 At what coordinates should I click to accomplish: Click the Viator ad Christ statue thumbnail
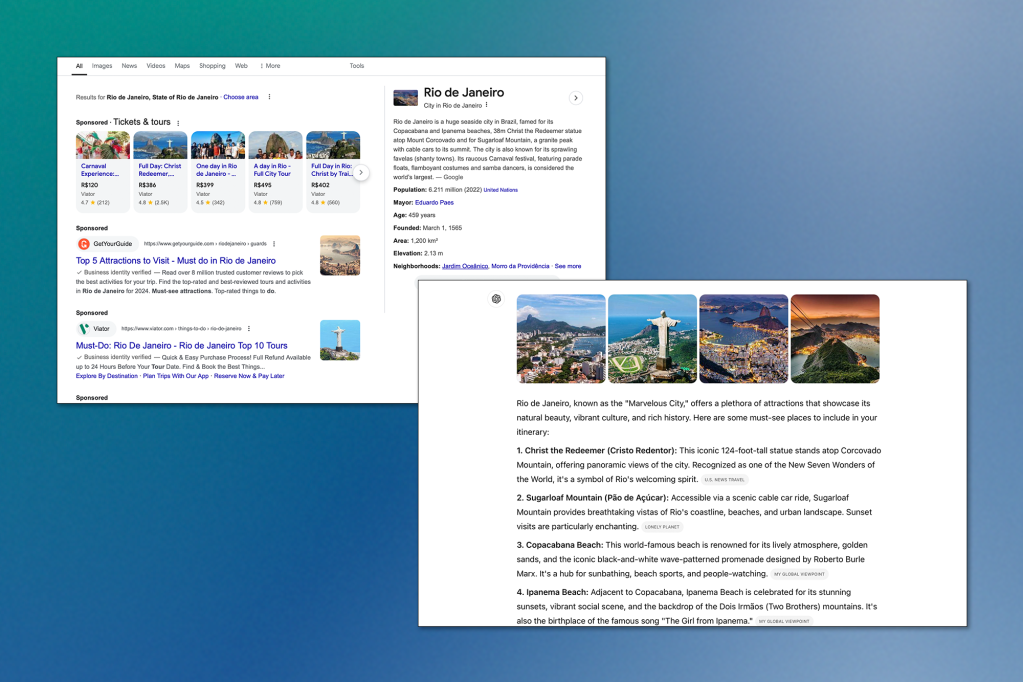tap(340, 340)
